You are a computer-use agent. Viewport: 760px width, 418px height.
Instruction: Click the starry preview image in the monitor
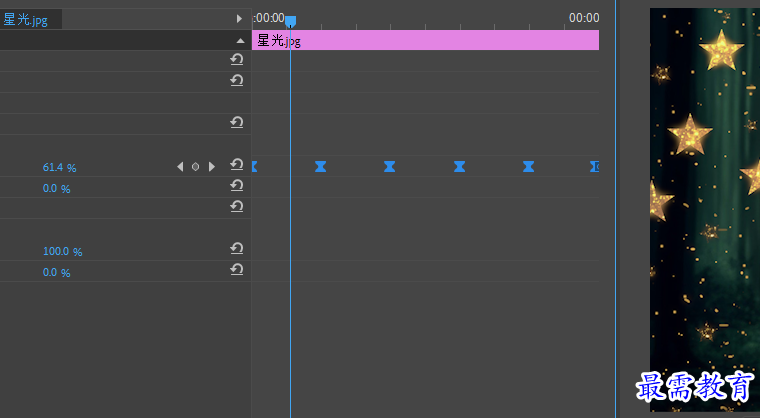[x=705, y=209]
